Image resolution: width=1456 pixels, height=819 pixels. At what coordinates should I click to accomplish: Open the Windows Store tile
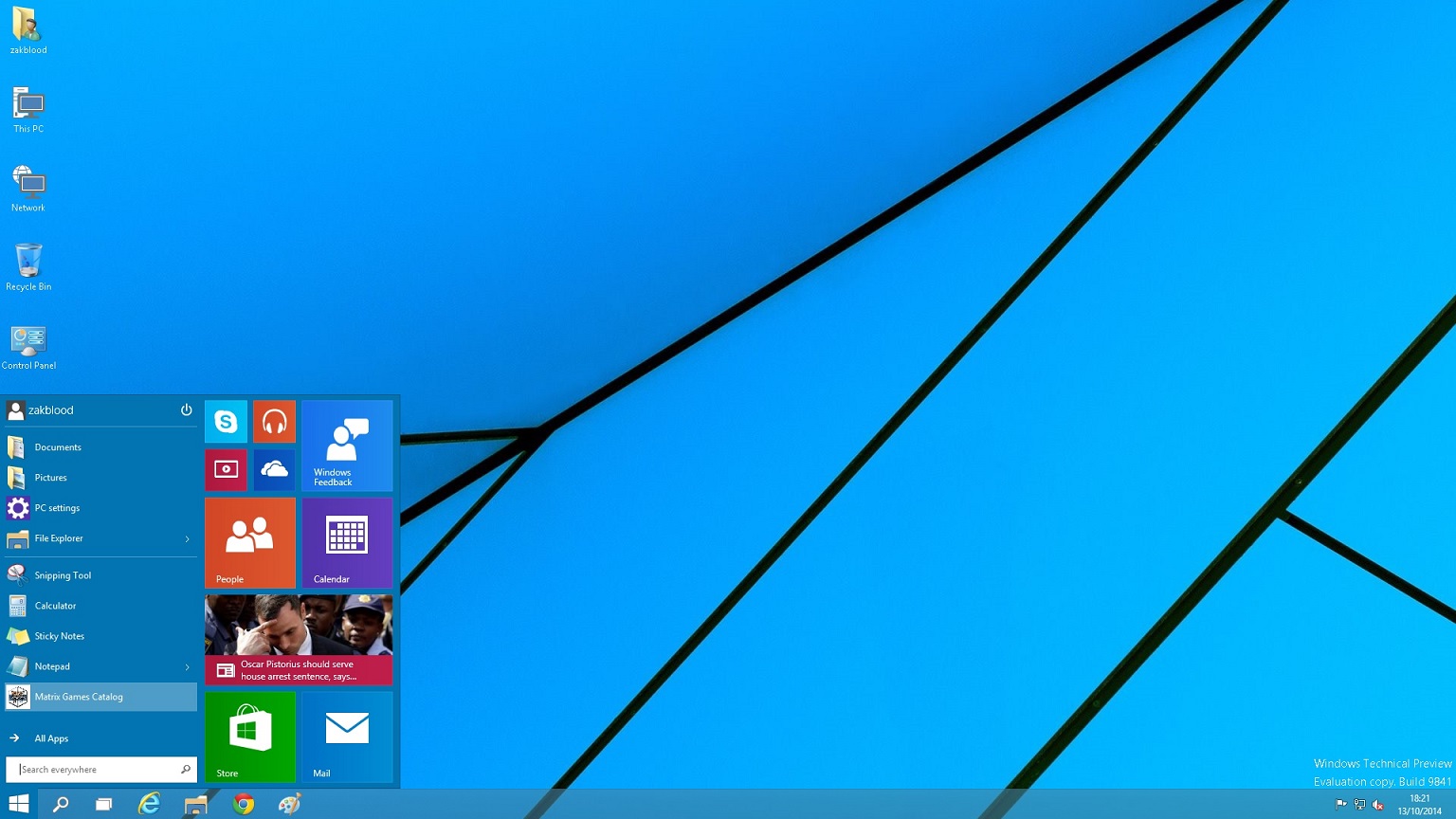[x=249, y=737]
